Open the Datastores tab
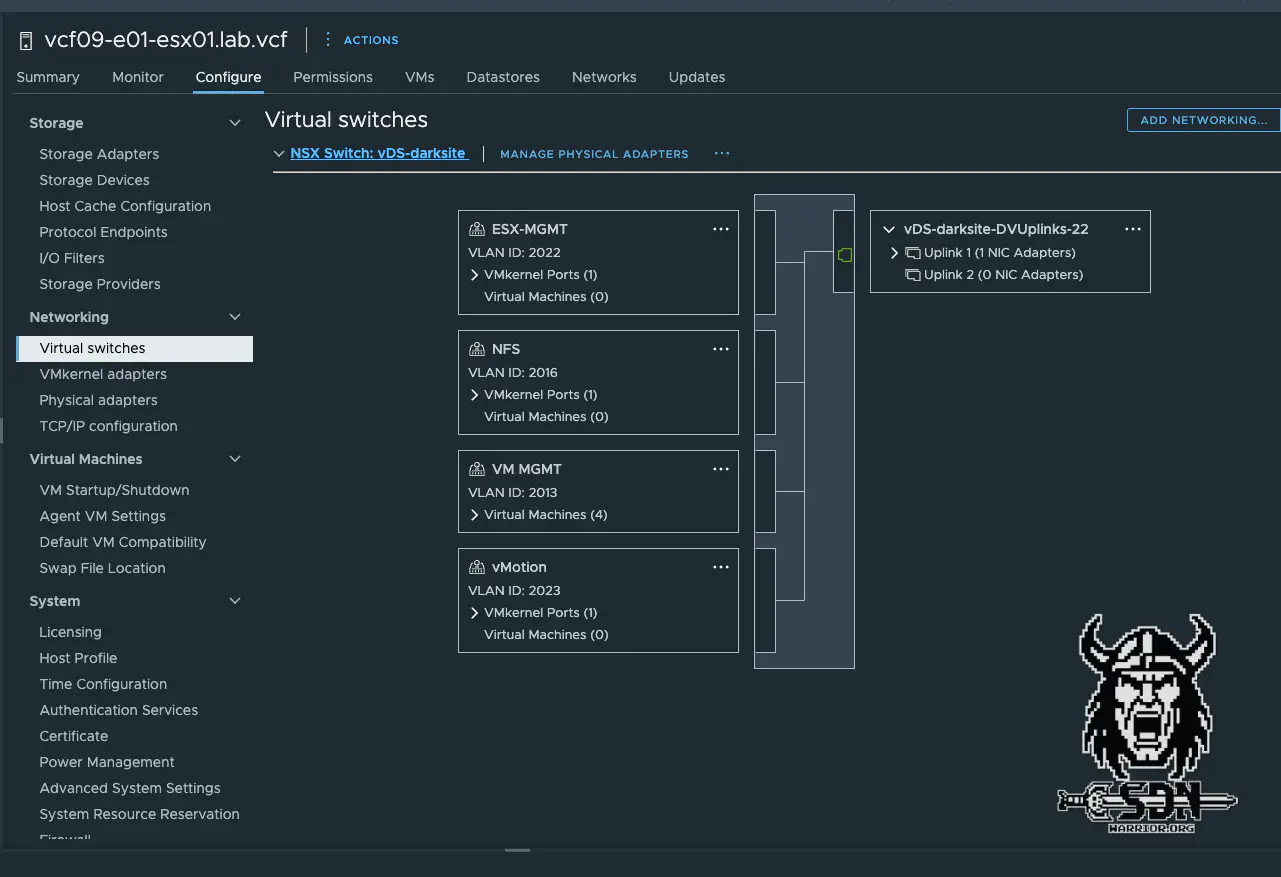This screenshot has height=877, width=1281. point(502,77)
